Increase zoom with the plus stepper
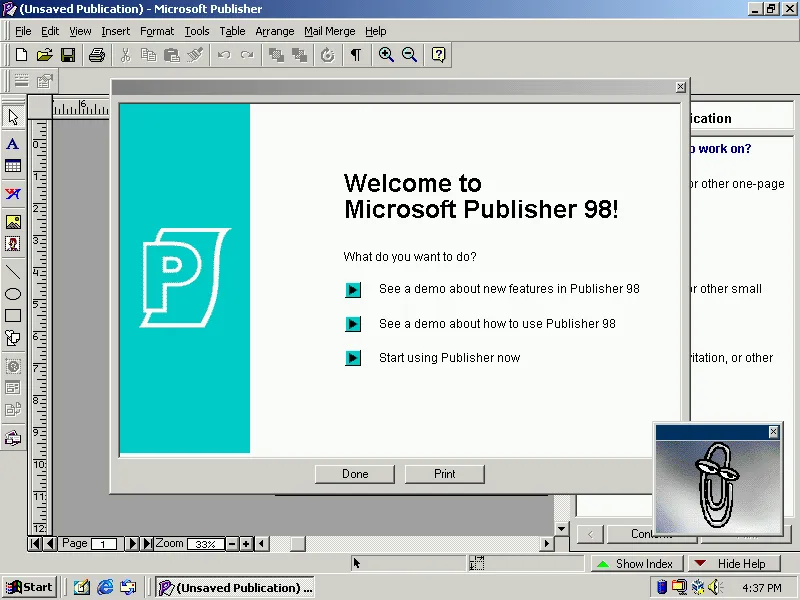 coord(246,544)
